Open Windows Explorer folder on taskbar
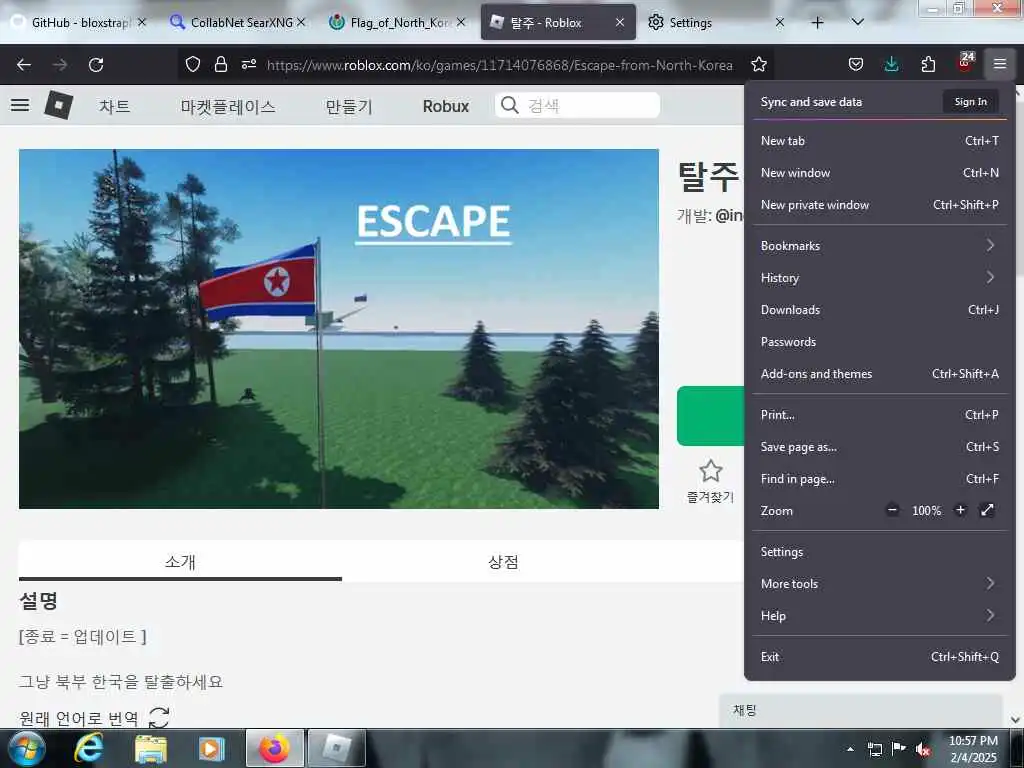The width and height of the screenshot is (1024, 768). click(150, 749)
